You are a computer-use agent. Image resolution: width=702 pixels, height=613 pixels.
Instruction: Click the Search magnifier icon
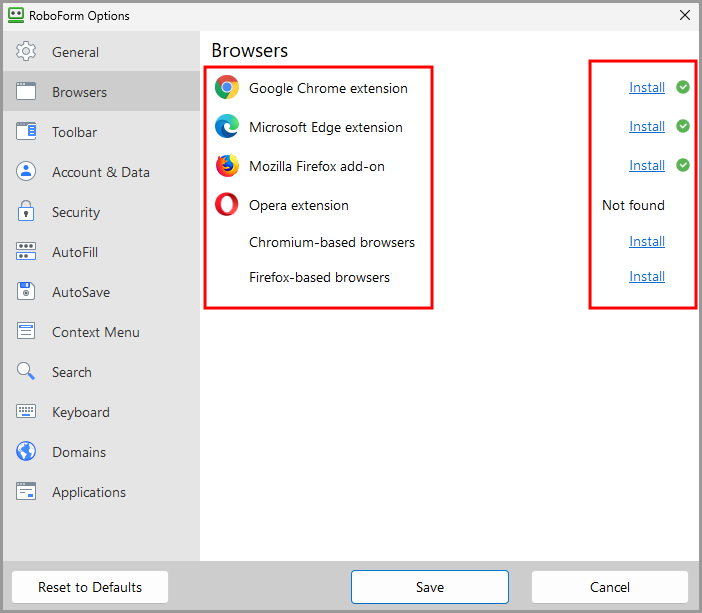point(26,371)
